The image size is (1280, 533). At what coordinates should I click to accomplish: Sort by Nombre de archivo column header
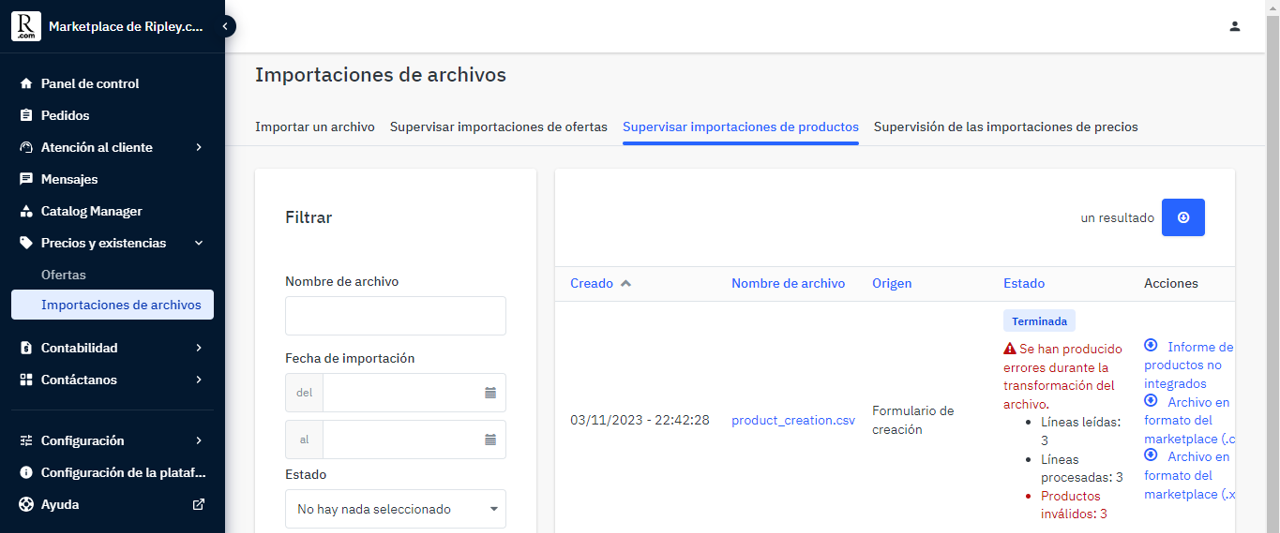tap(788, 284)
